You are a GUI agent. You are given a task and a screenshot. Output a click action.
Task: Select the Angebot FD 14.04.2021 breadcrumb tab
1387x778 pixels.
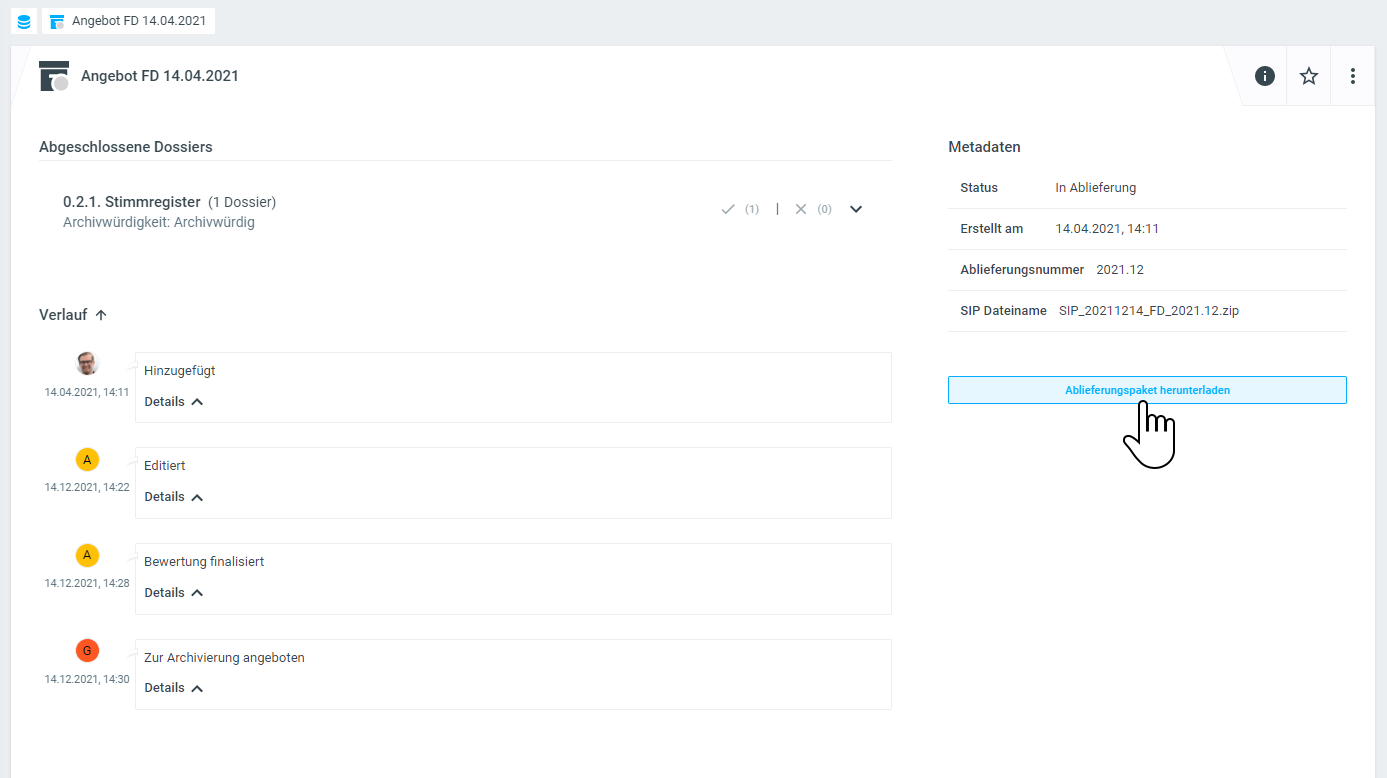click(x=130, y=21)
